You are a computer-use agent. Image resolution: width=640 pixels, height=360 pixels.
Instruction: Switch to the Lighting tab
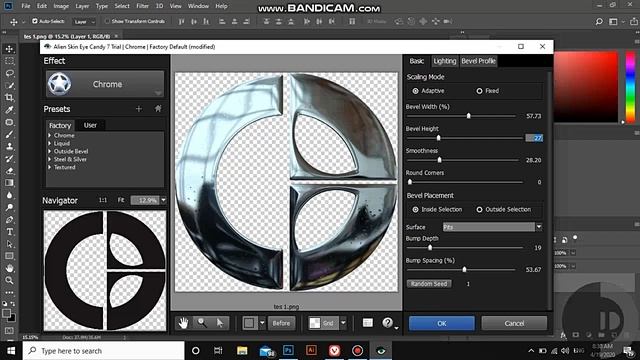pos(444,61)
